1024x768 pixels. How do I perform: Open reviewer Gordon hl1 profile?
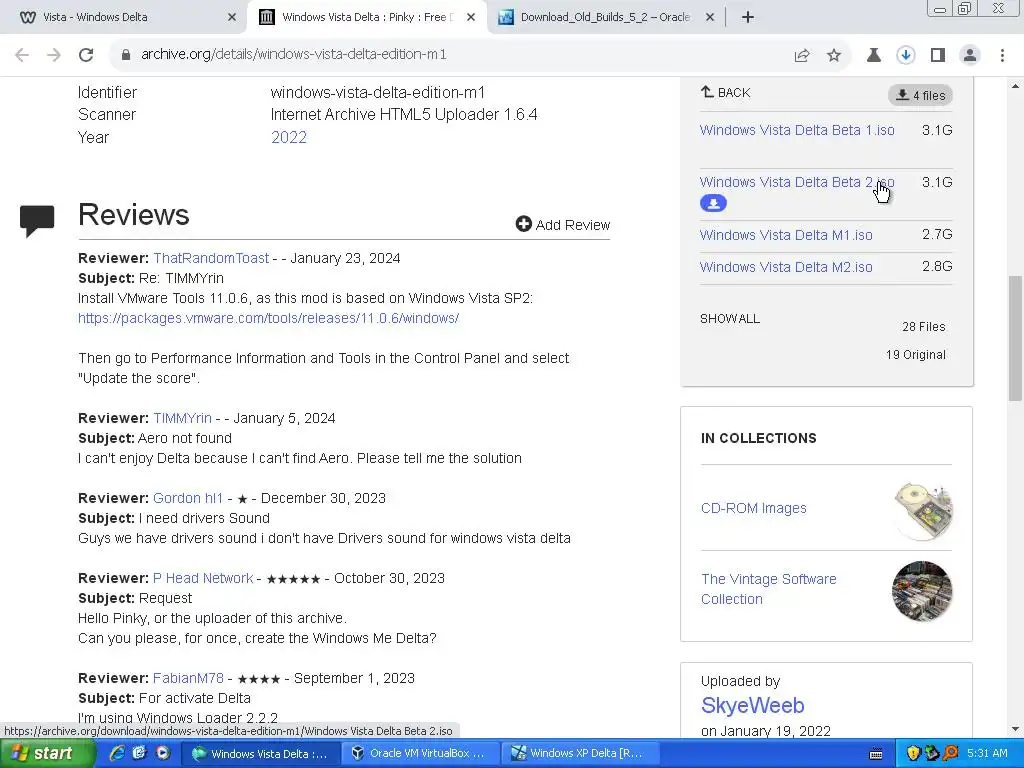pyautogui.click(x=188, y=498)
